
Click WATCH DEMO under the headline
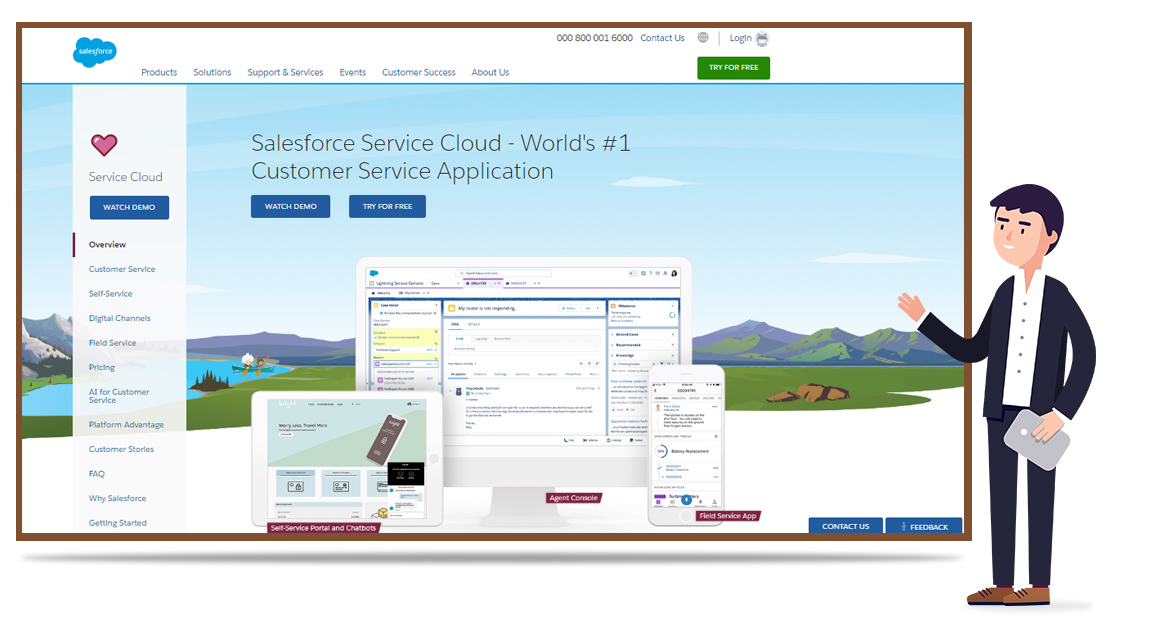pyautogui.click(x=290, y=206)
